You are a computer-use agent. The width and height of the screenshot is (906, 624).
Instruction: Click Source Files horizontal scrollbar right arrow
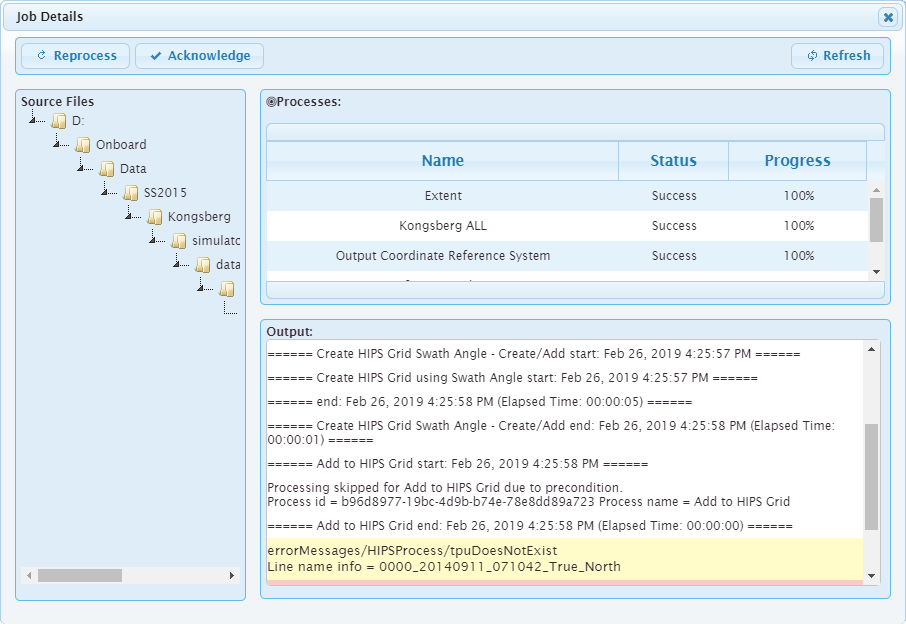click(x=232, y=576)
